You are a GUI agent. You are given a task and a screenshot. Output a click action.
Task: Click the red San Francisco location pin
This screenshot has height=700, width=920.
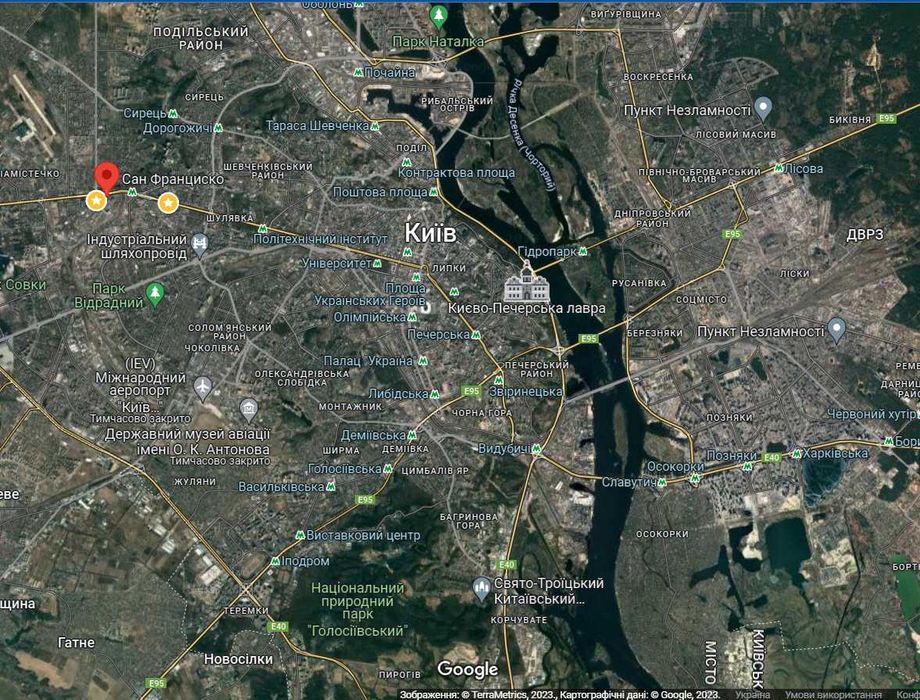107,178
